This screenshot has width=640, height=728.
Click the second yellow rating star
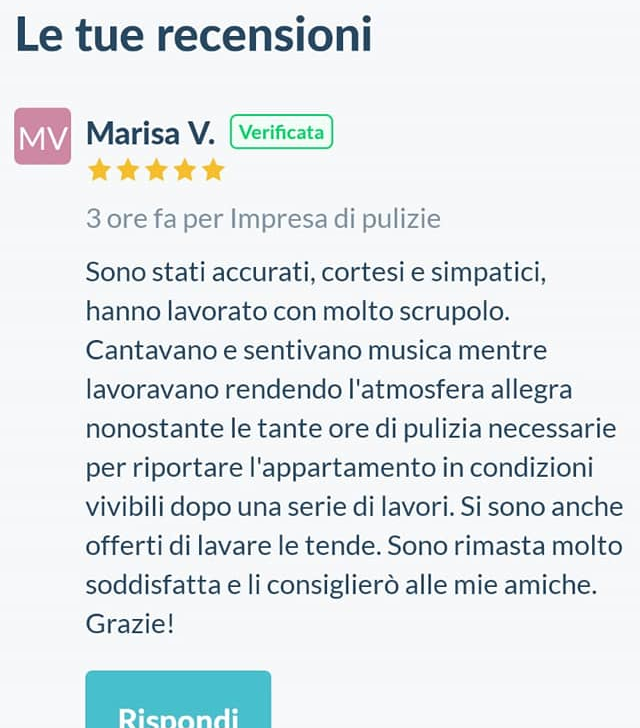[127, 170]
